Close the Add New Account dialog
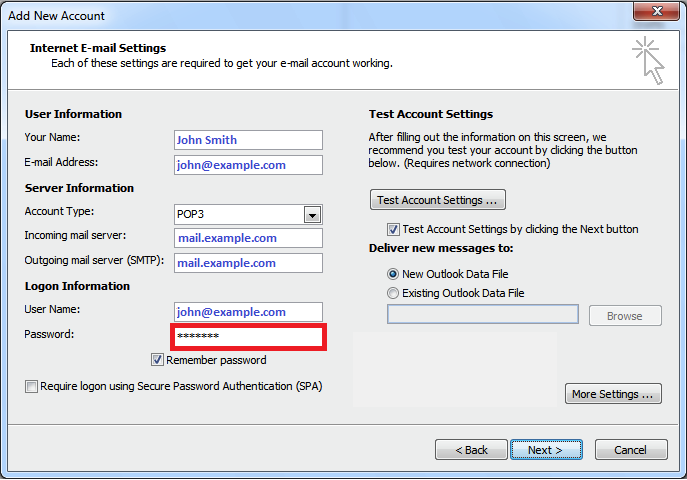 pos(656,15)
